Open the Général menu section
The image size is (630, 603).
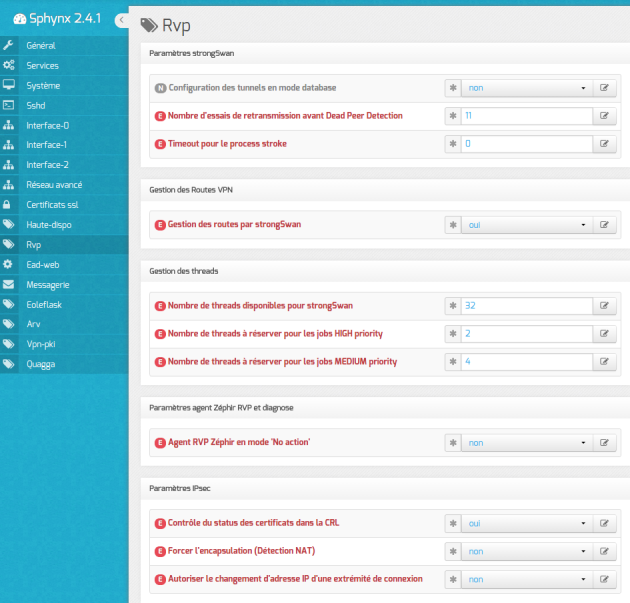(x=64, y=45)
